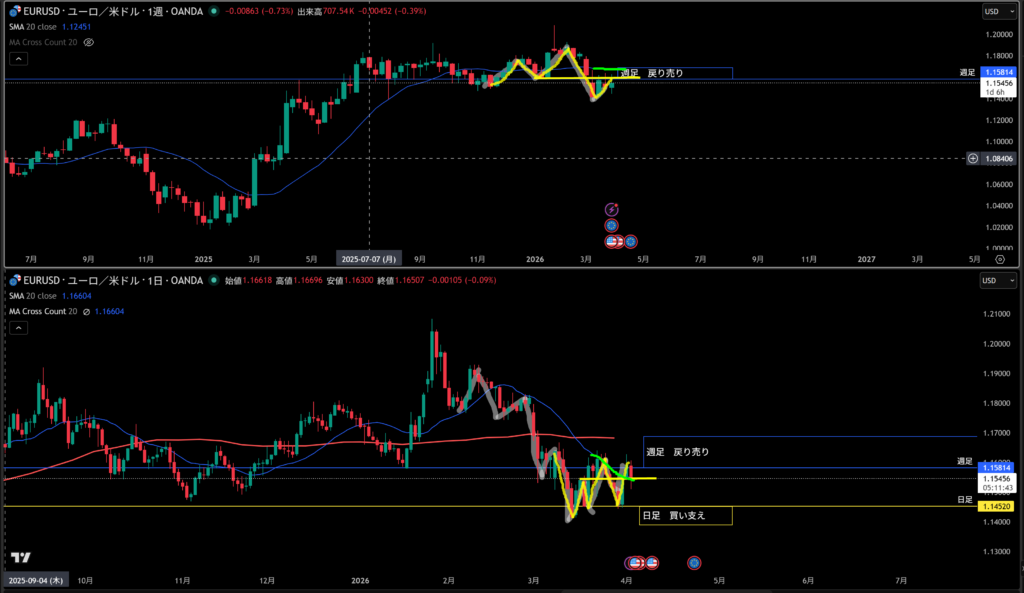Click the TradingView logo in the daily chart
Viewport: 1024px width, 593px height.
19,557
